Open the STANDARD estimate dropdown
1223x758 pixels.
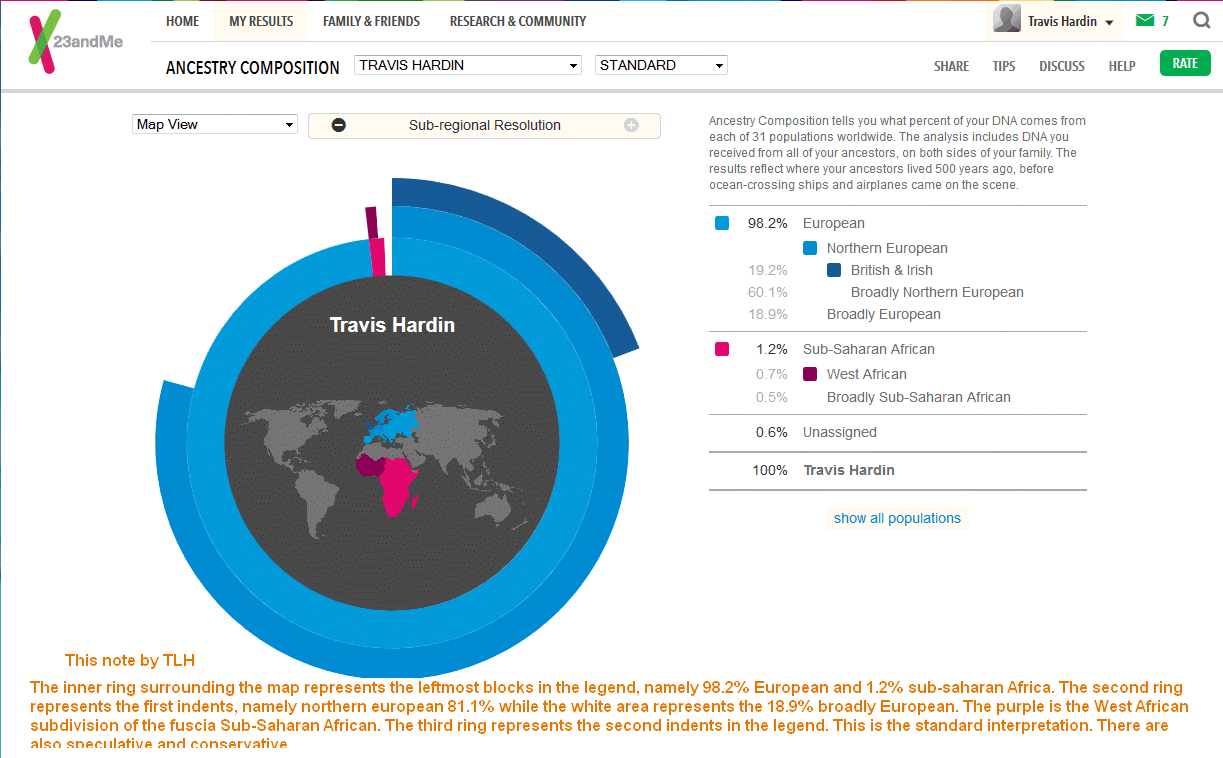point(661,65)
